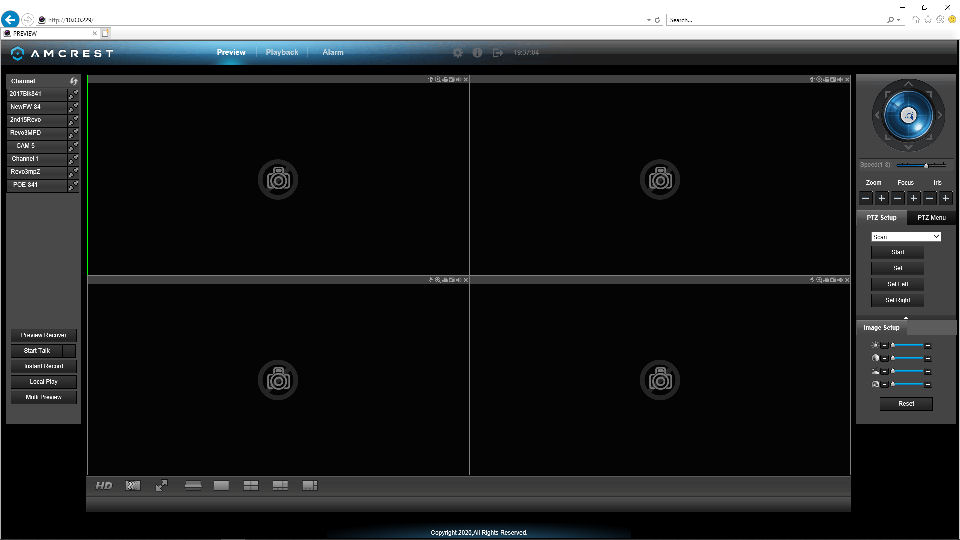
Task: Close the bottom-left video window
Action: pos(466,280)
